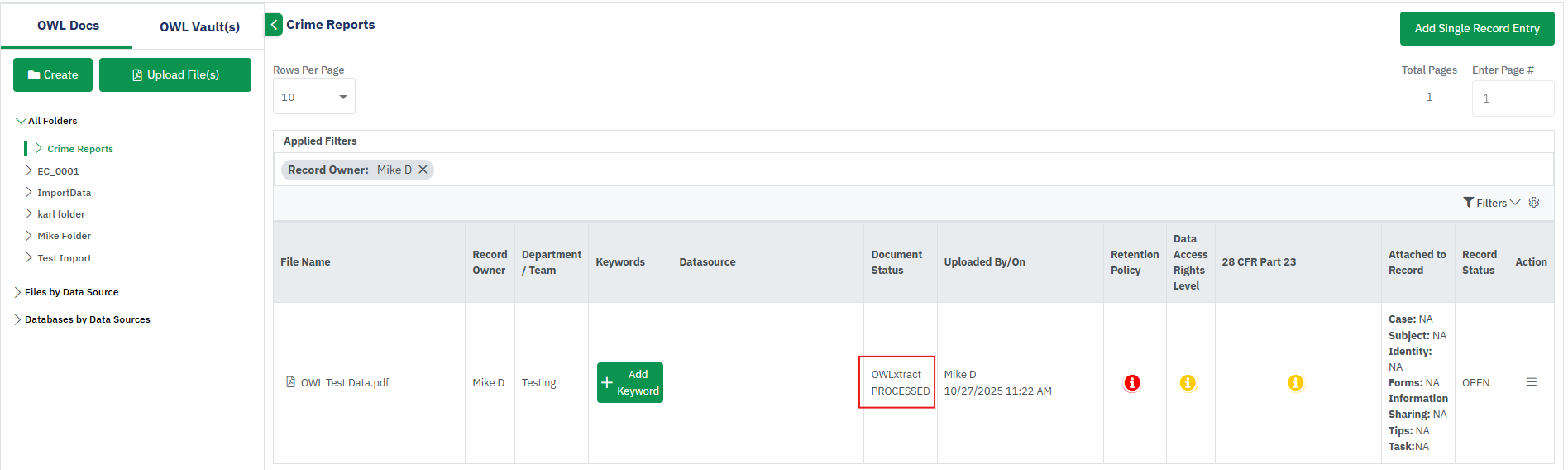Screen dimensions: 1568x470
Task: Click the green back arrow beside Crime Reports
Action: 274,25
